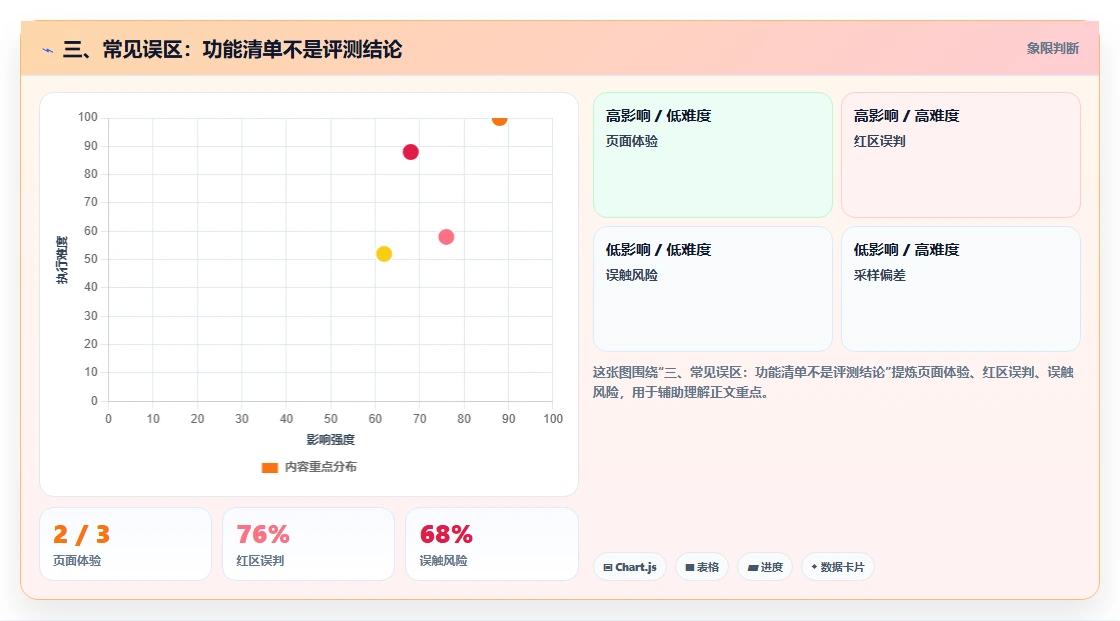Select the crimson scatter point near 88

coord(410,152)
